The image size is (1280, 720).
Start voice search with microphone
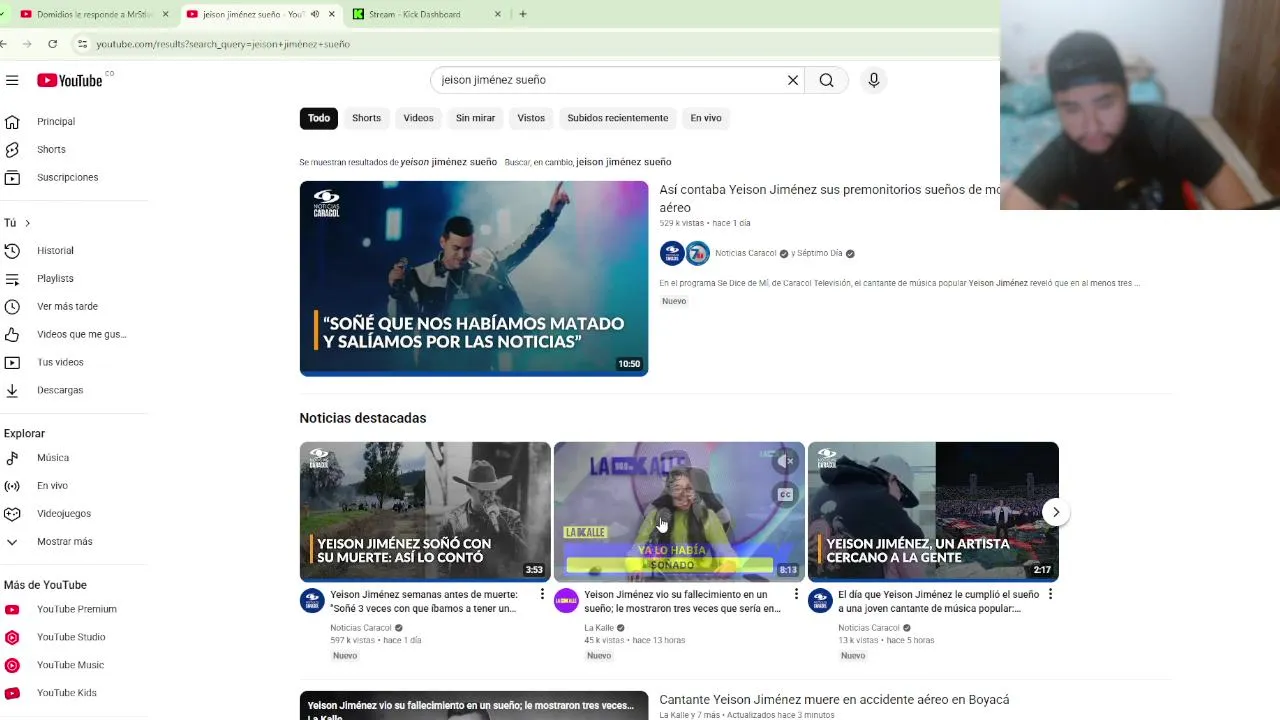[874, 80]
